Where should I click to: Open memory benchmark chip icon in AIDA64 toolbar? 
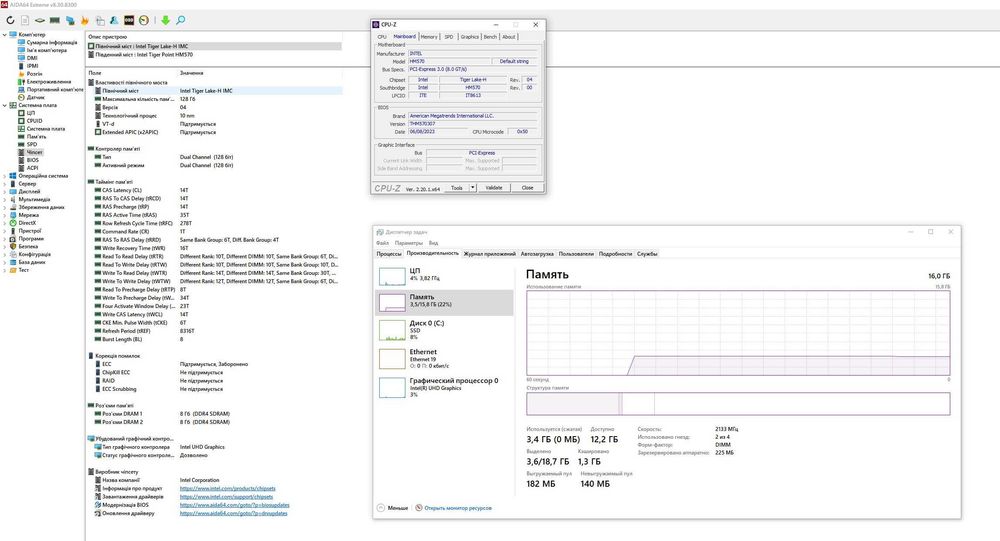coord(55,20)
